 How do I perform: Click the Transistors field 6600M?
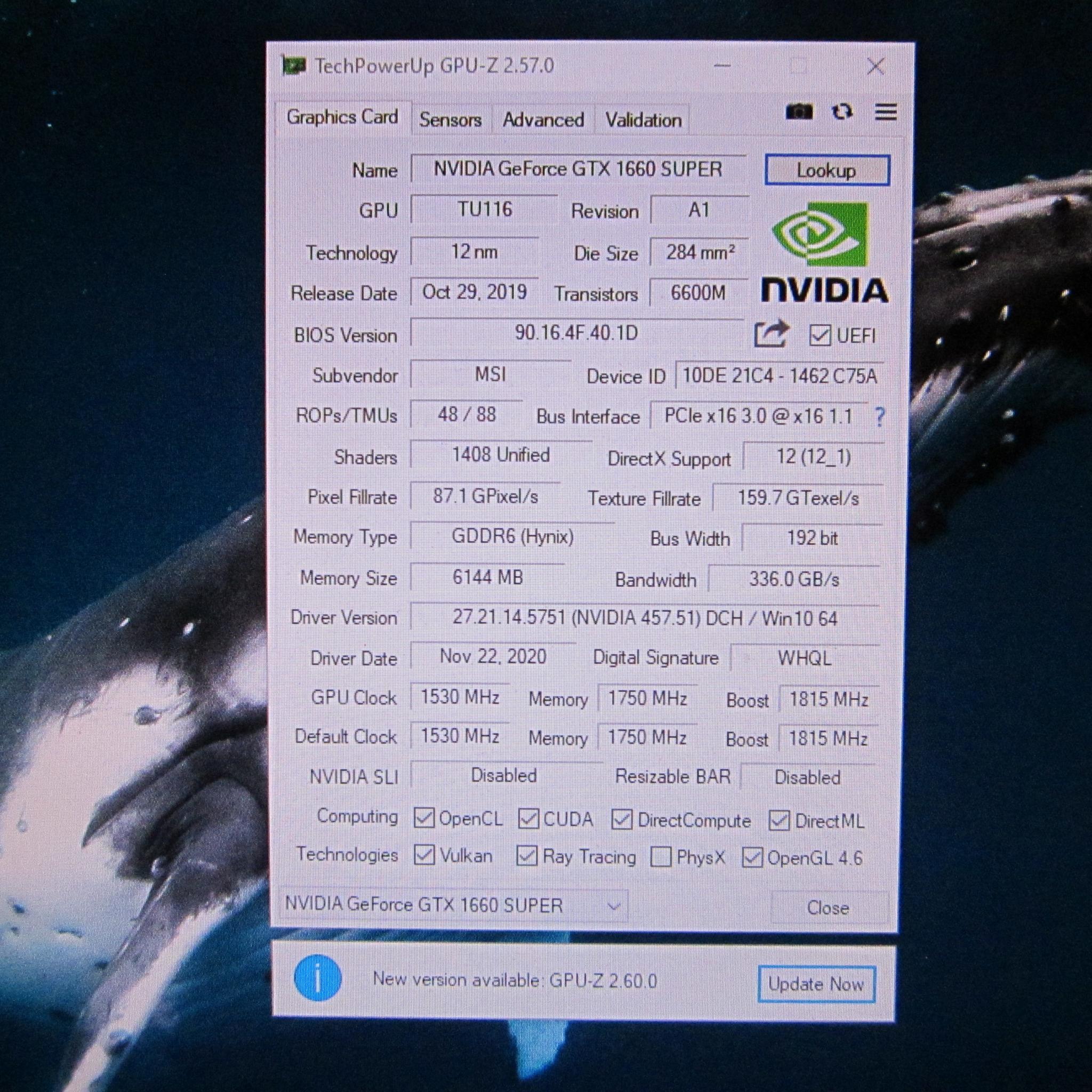coord(699,293)
